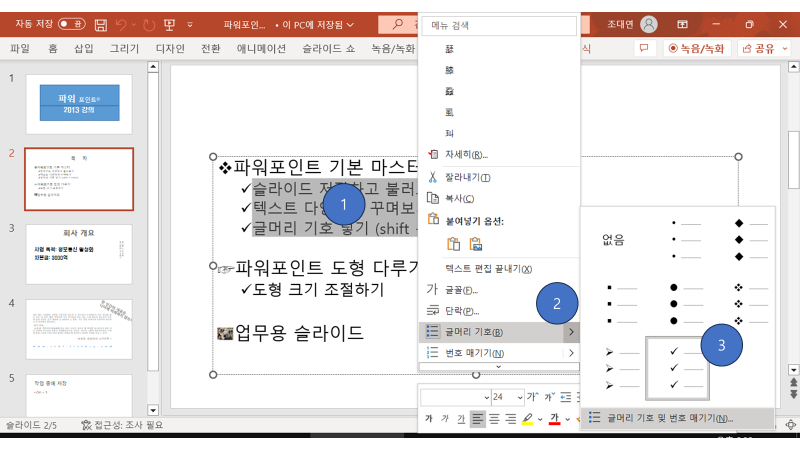This screenshot has width=800, height=450.
Task: Select the large filled circle bullet style
Action: point(677,304)
